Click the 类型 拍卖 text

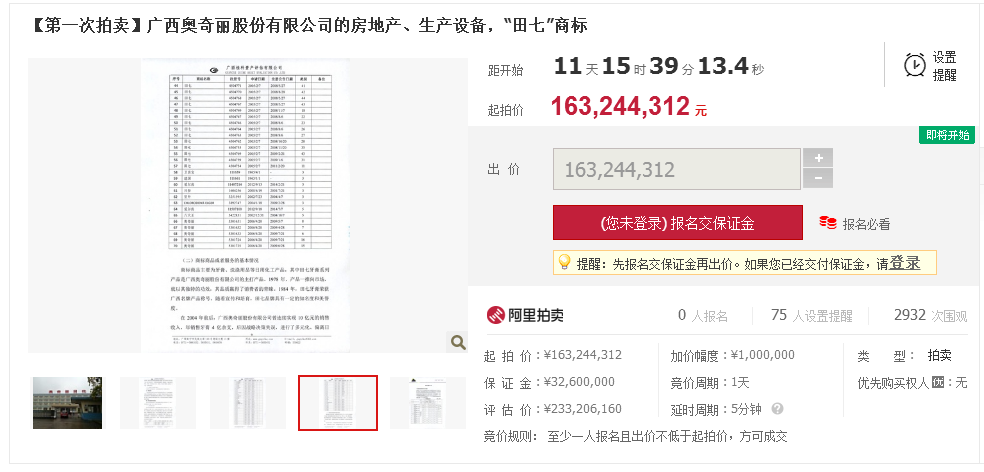point(904,356)
